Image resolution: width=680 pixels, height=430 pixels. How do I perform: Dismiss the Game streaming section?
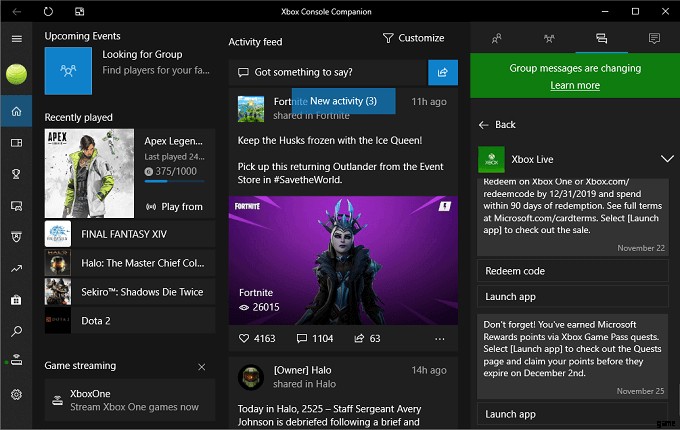[201, 366]
